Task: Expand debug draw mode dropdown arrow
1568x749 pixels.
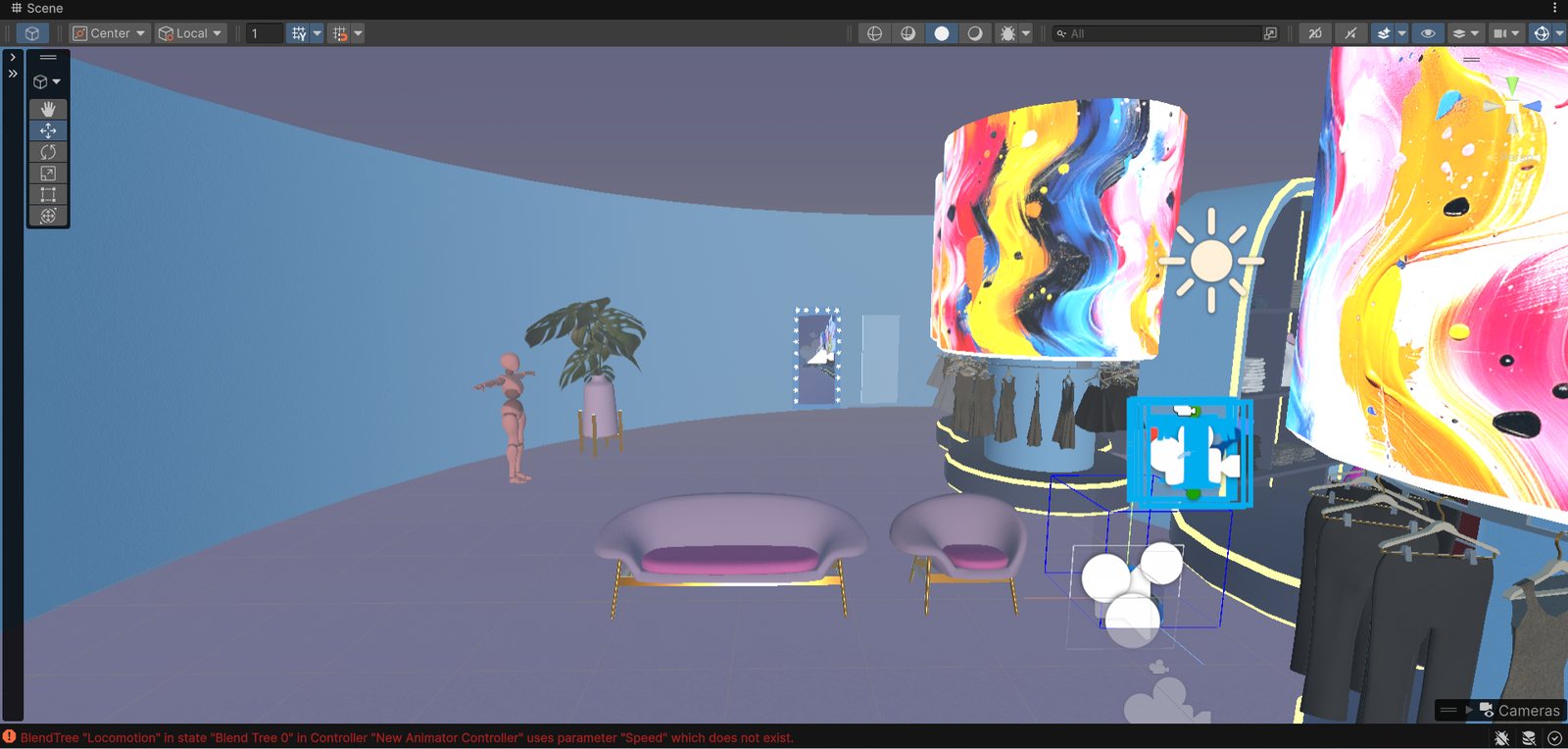Action: pyautogui.click(x=1026, y=33)
